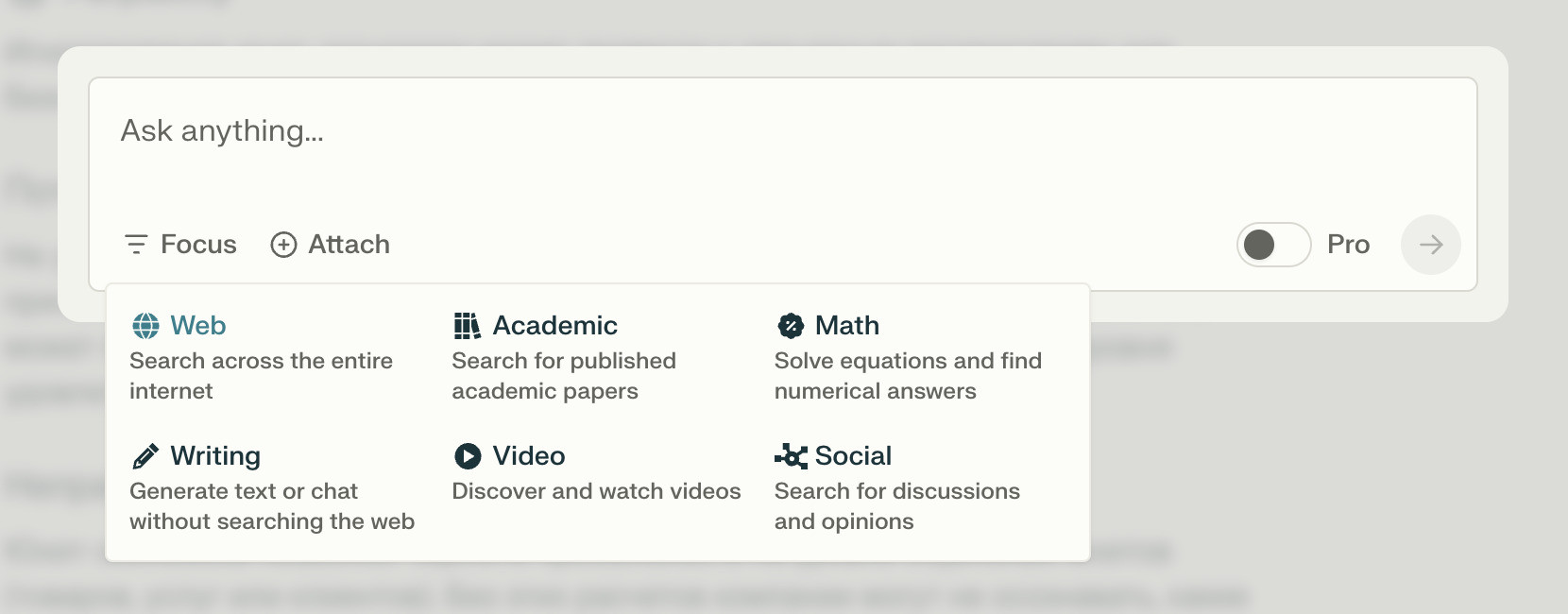Choose Video focus to discover videos

[x=529, y=456]
